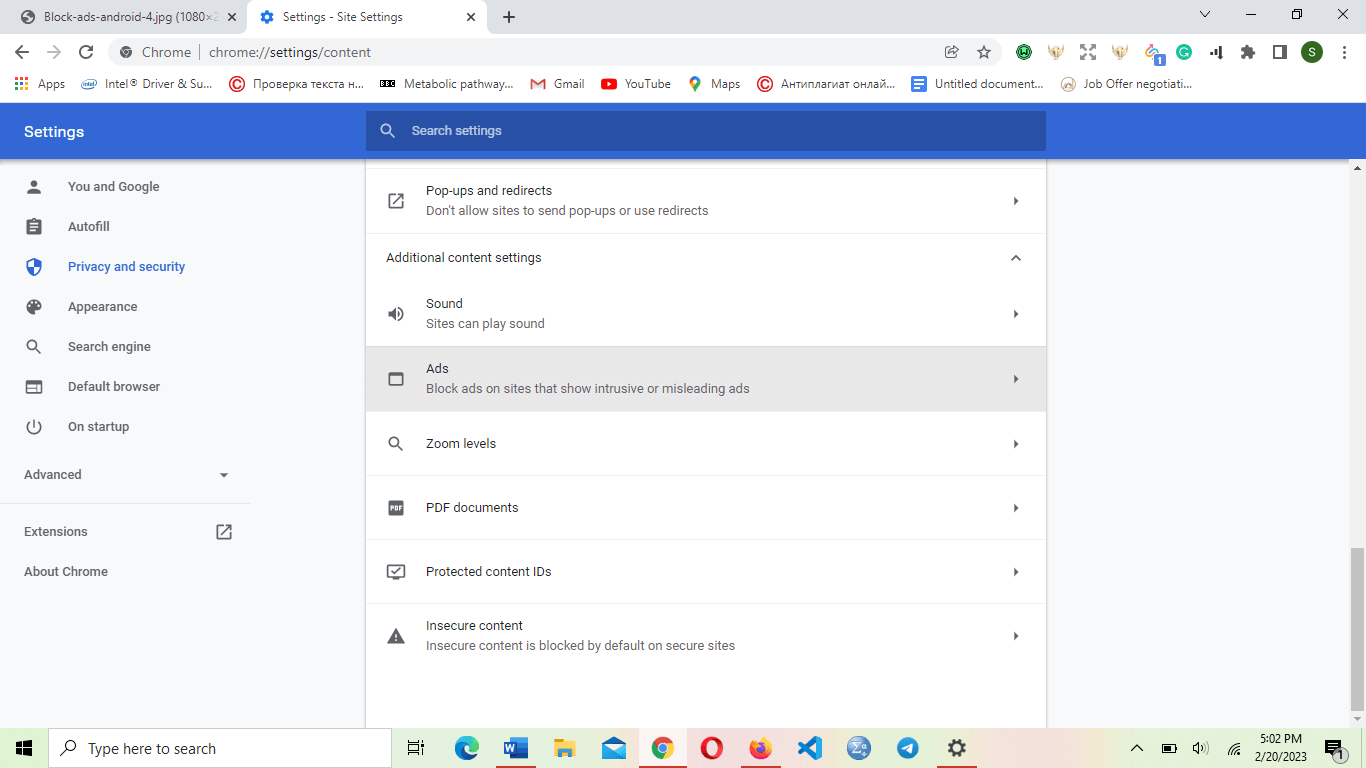Screen dimensions: 1366x768
Task: Open the Apps bookmark grid
Action: point(40,84)
